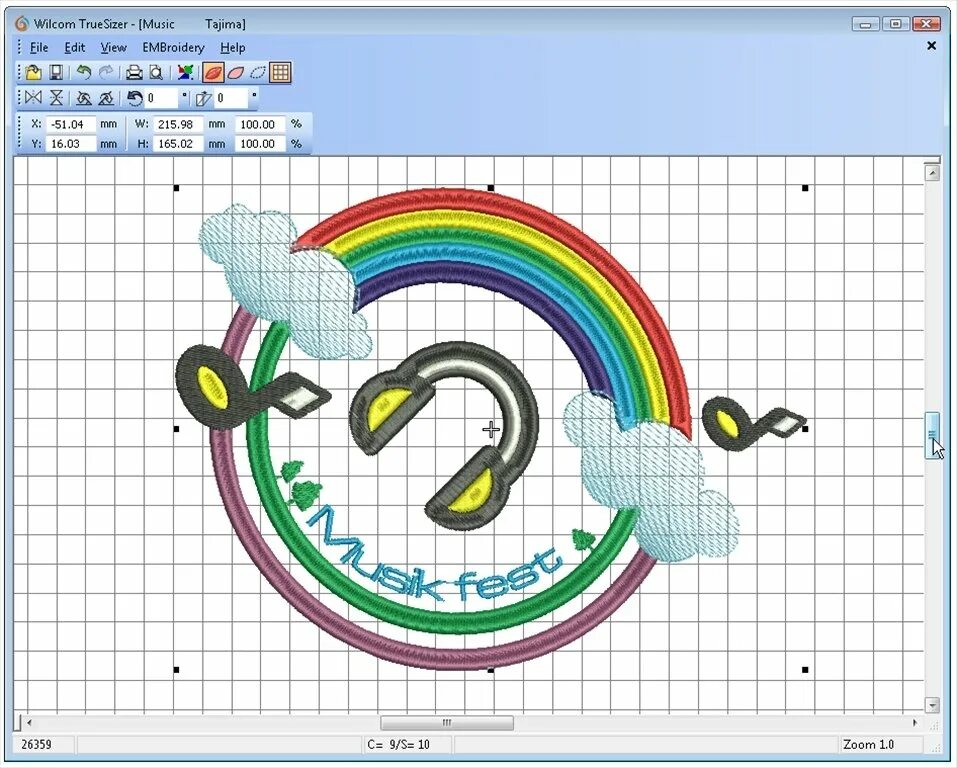Click the horizontal scrollbar right arrow

[915, 723]
